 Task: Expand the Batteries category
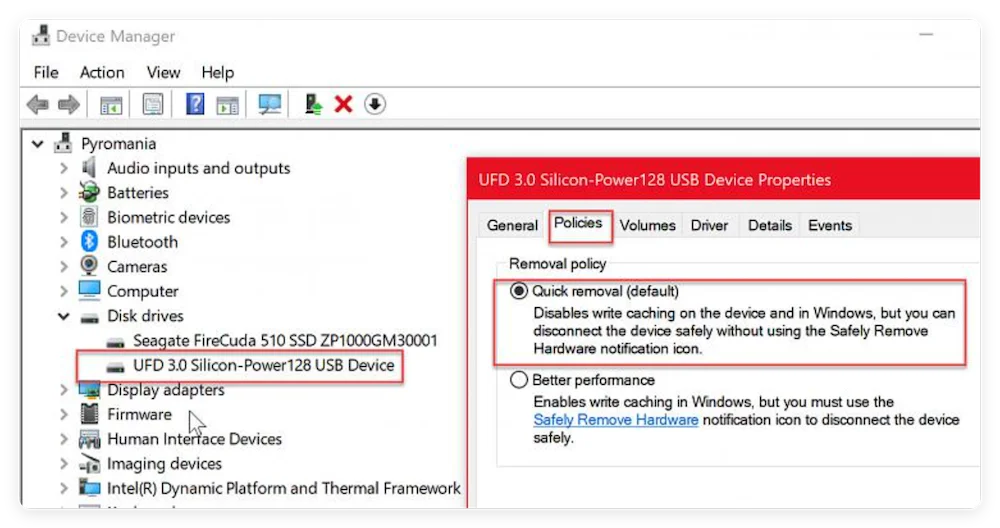63,193
